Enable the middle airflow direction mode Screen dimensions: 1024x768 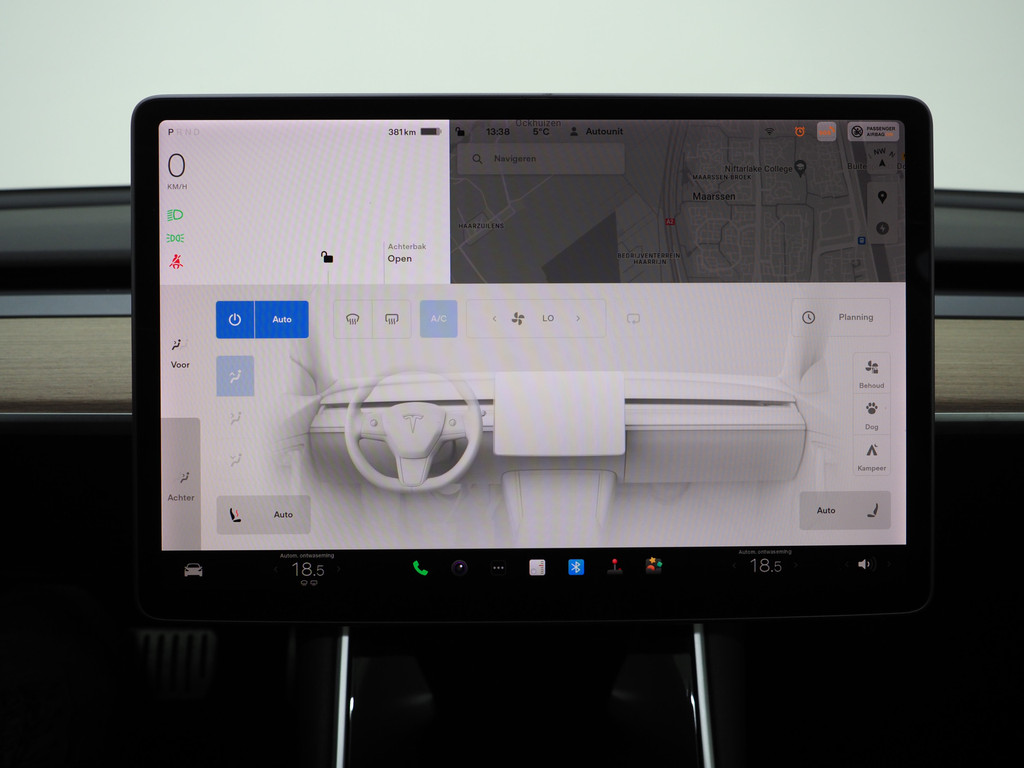tap(235, 418)
